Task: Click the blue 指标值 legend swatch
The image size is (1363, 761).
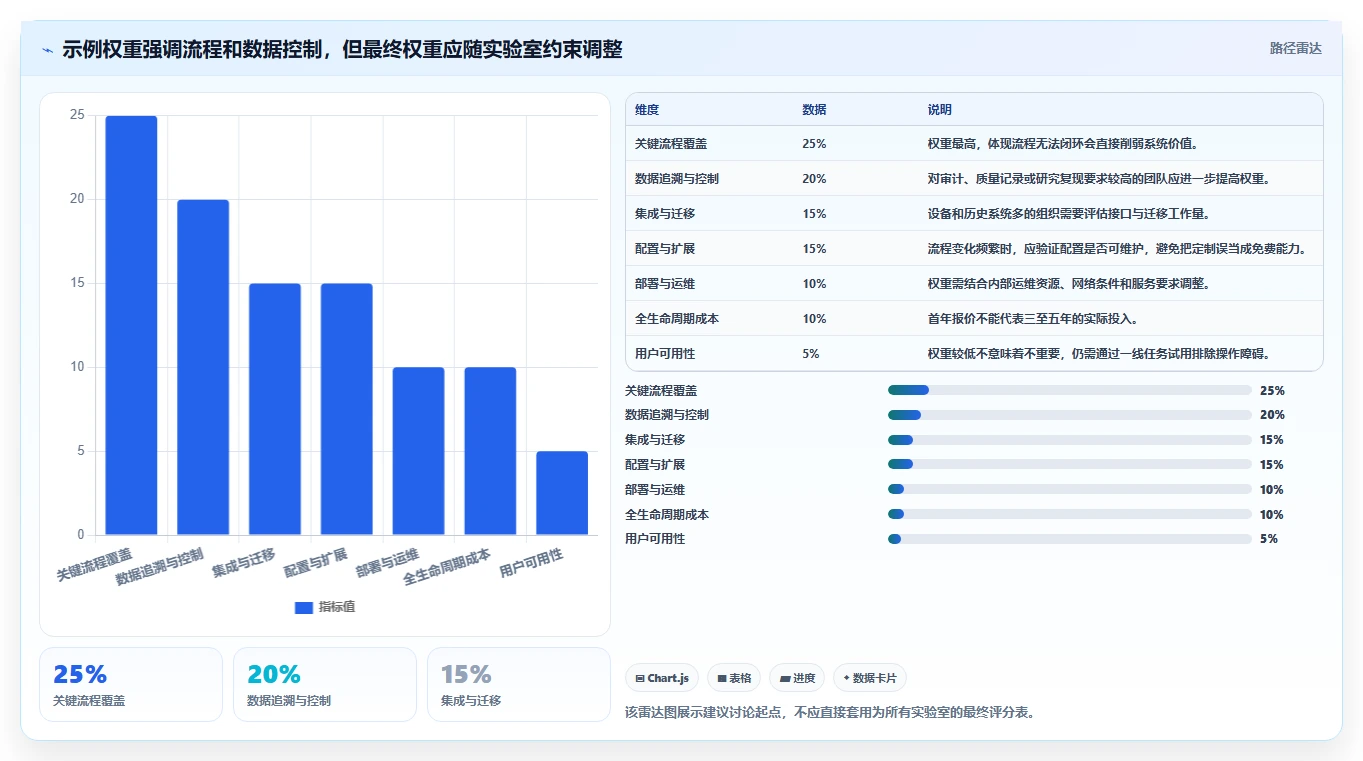Action: (x=304, y=607)
